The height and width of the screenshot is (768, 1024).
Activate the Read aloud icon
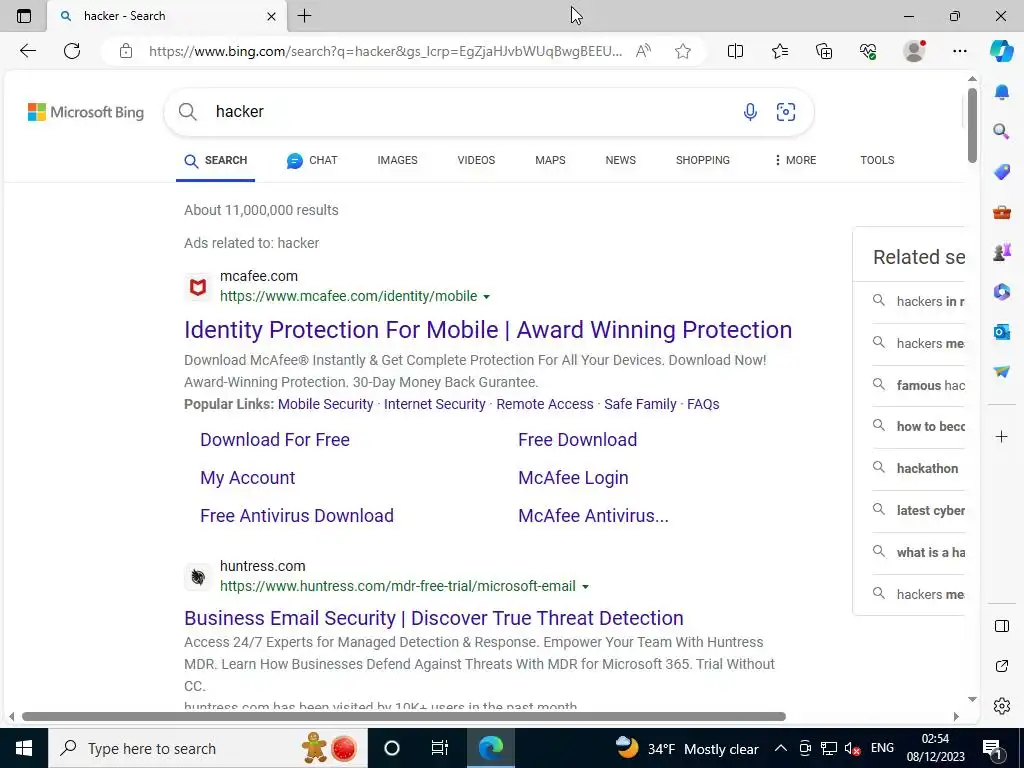pyautogui.click(x=643, y=51)
